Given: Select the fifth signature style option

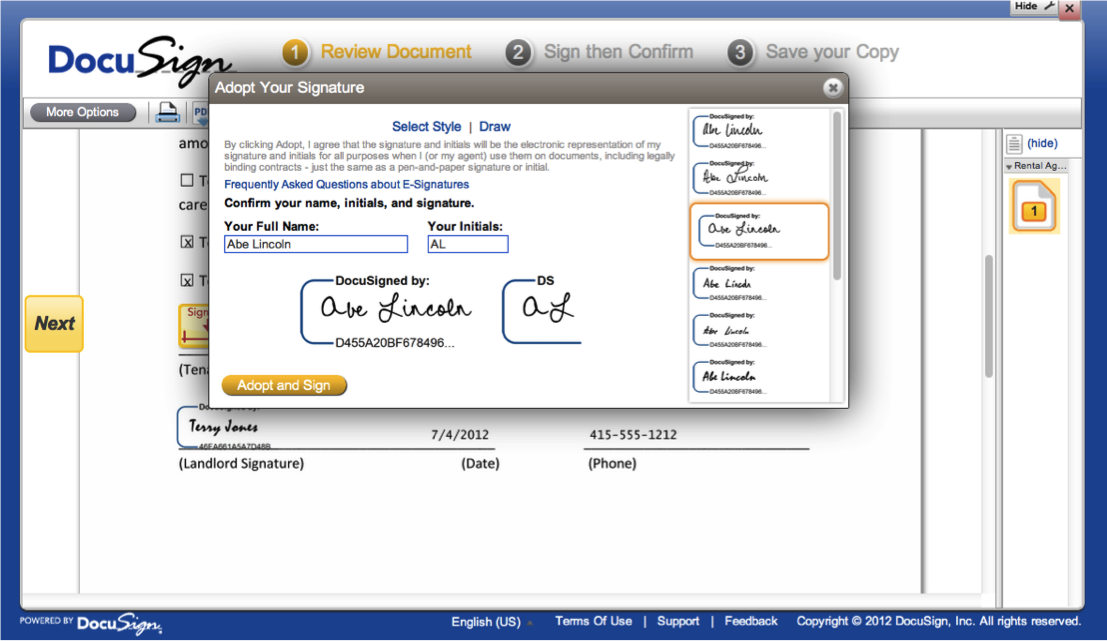Looking at the screenshot, I should (x=731, y=330).
